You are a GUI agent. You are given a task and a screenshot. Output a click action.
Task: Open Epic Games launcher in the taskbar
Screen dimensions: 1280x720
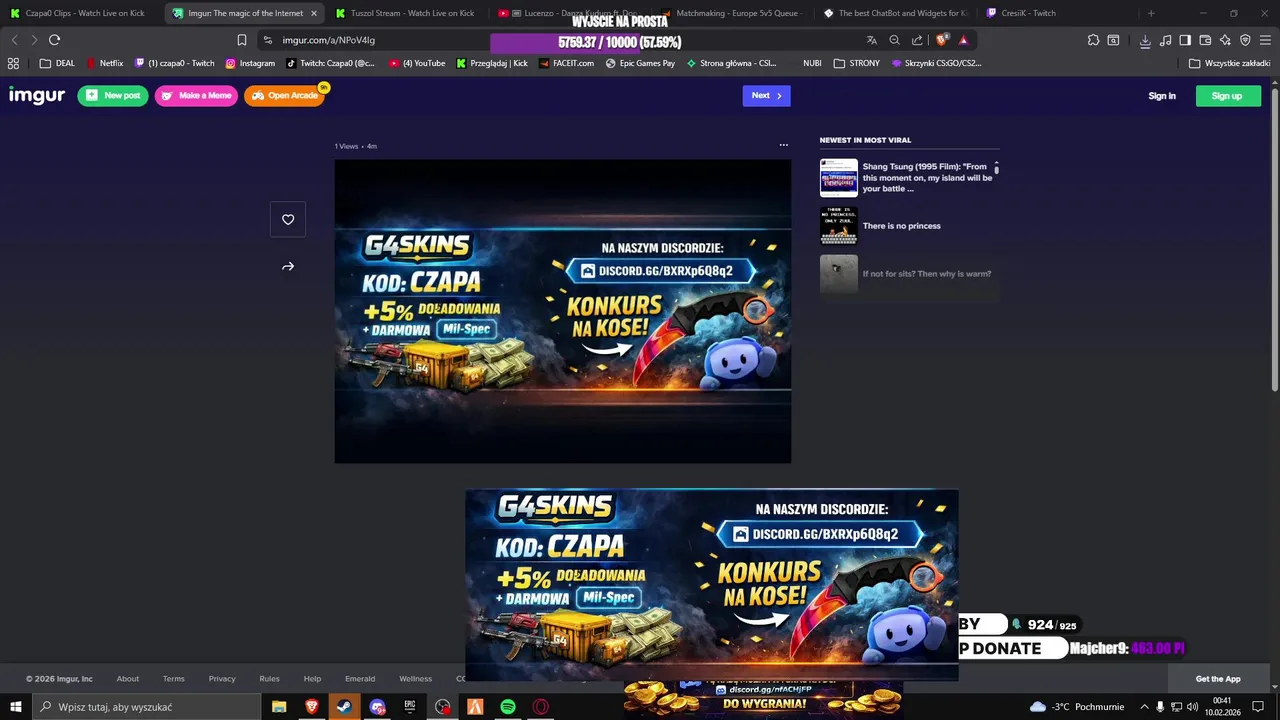410,707
